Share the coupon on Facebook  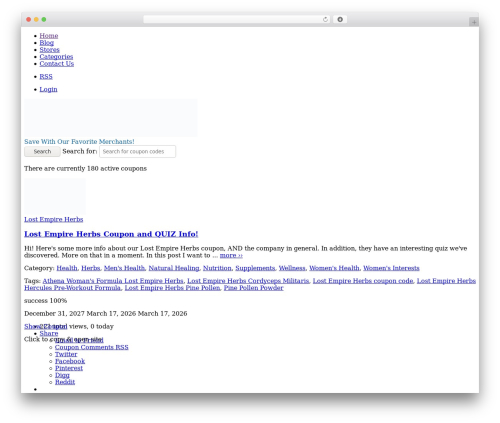70,361
